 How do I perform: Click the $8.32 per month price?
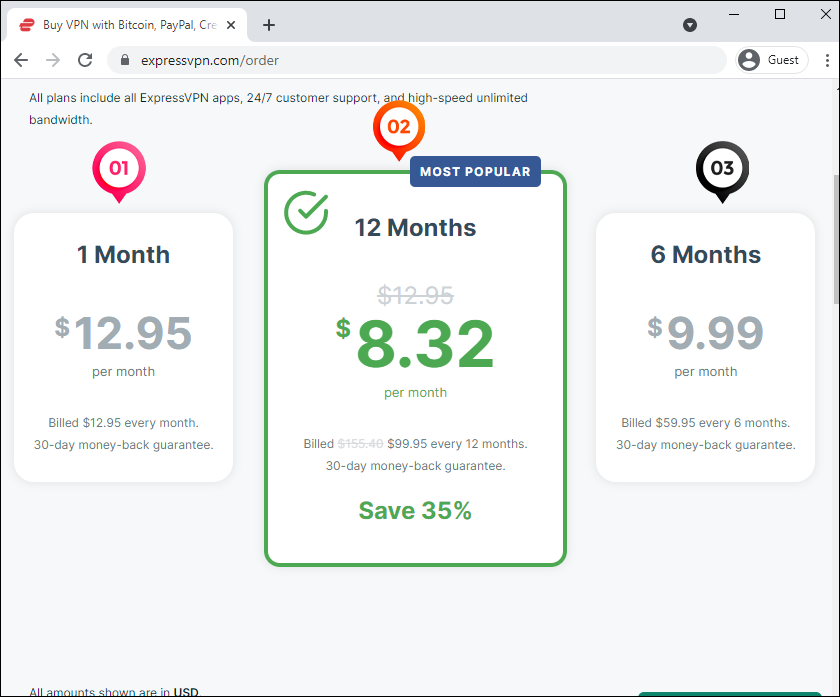[x=415, y=343]
